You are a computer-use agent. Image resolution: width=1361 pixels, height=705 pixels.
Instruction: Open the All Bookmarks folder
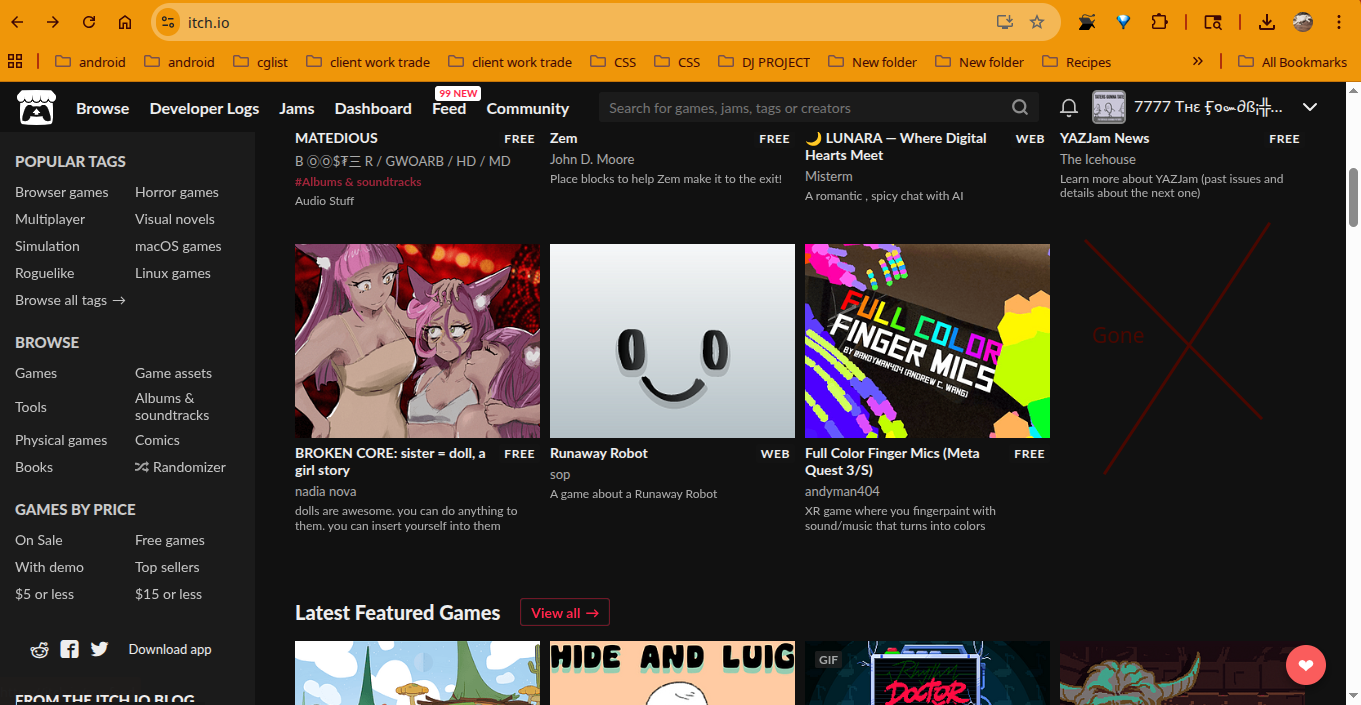pyautogui.click(x=1292, y=62)
